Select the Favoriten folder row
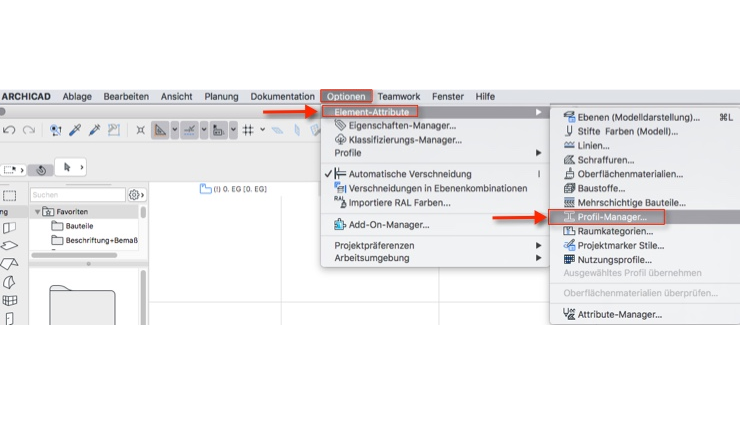Viewport: 740px width, 430px height. pyautogui.click(x=85, y=212)
